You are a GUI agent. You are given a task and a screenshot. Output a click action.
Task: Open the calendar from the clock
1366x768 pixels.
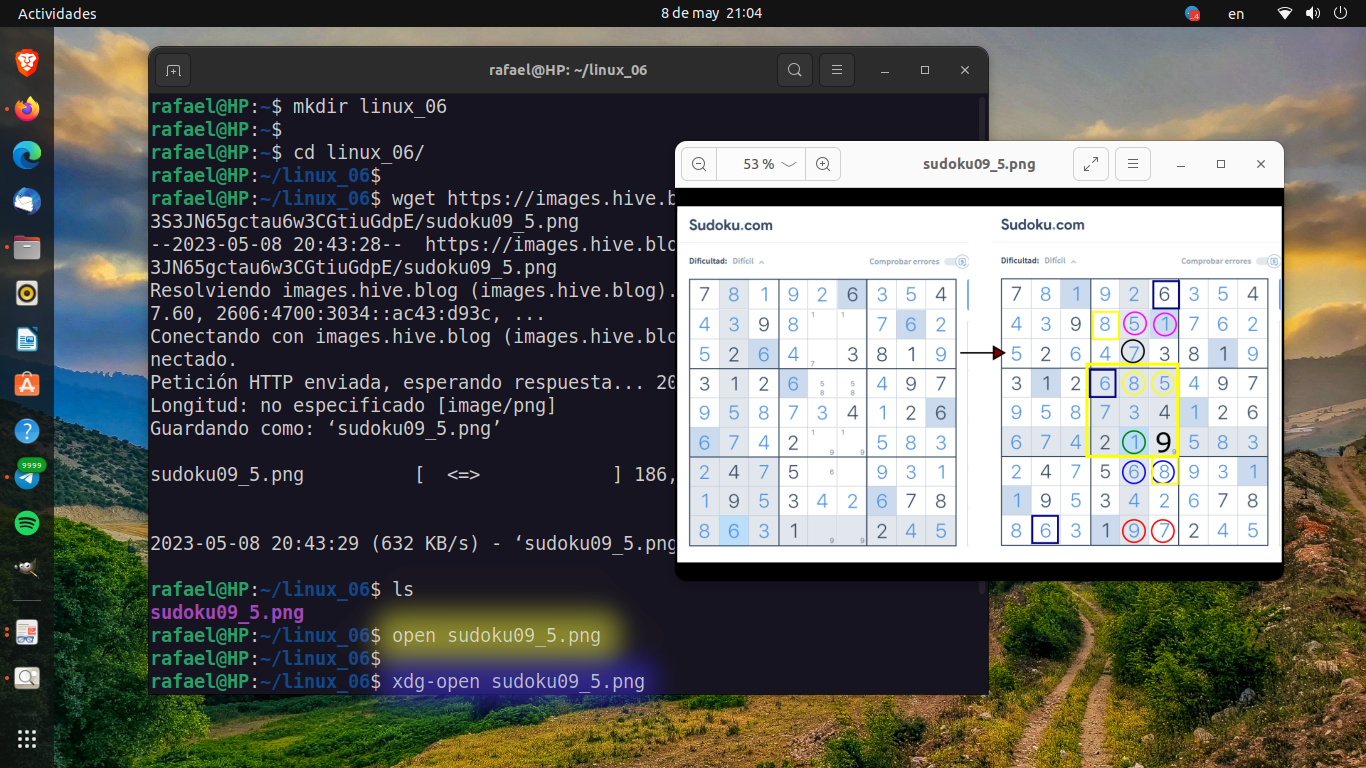pyautogui.click(x=711, y=13)
